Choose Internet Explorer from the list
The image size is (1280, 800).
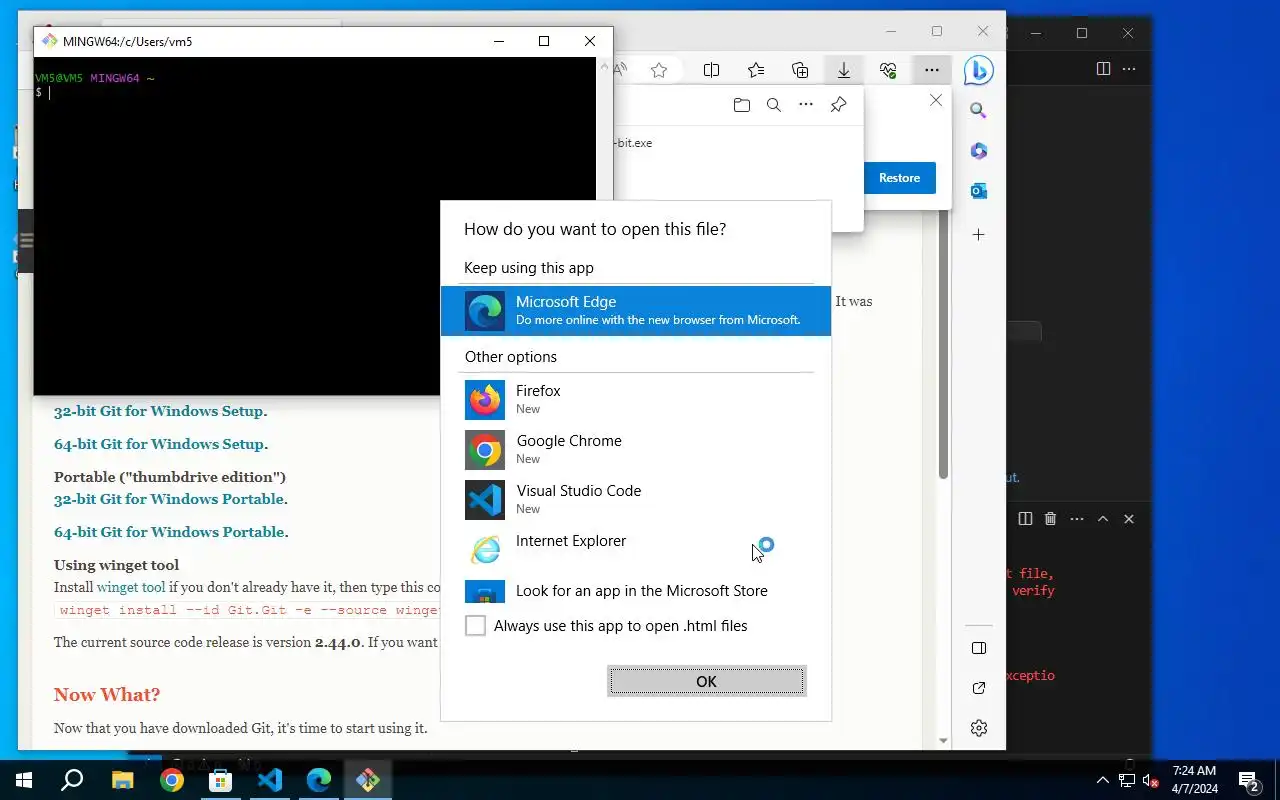click(636, 548)
